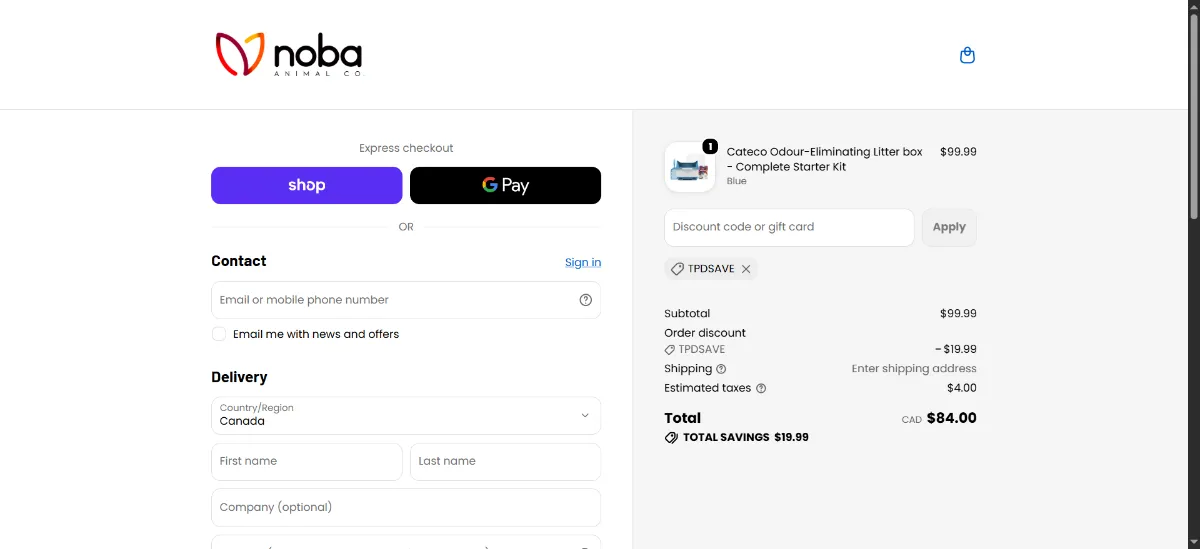
Task: Click the Express checkout label
Action: [x=406, y=148]
